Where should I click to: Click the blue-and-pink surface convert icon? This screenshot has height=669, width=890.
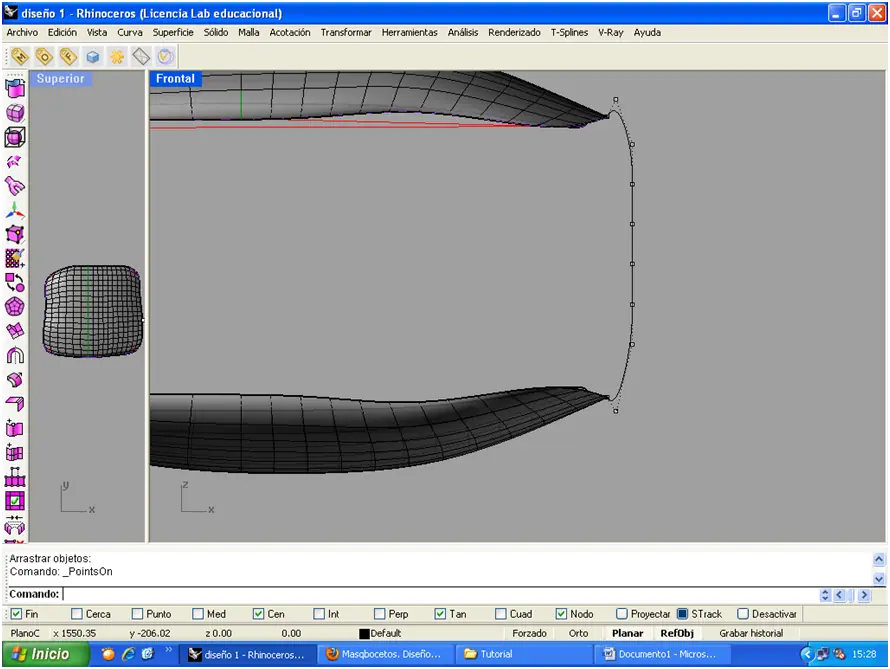click(x=15, y=88)
